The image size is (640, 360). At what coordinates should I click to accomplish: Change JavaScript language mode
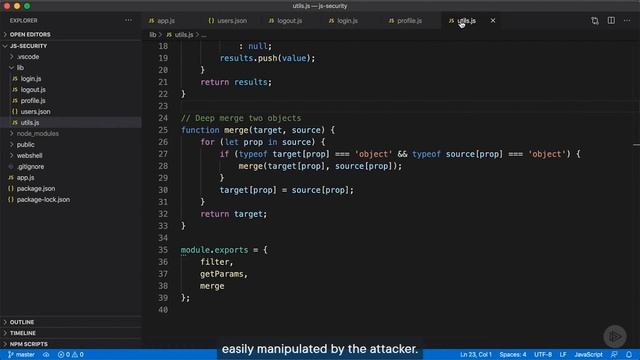pos(588,354)
